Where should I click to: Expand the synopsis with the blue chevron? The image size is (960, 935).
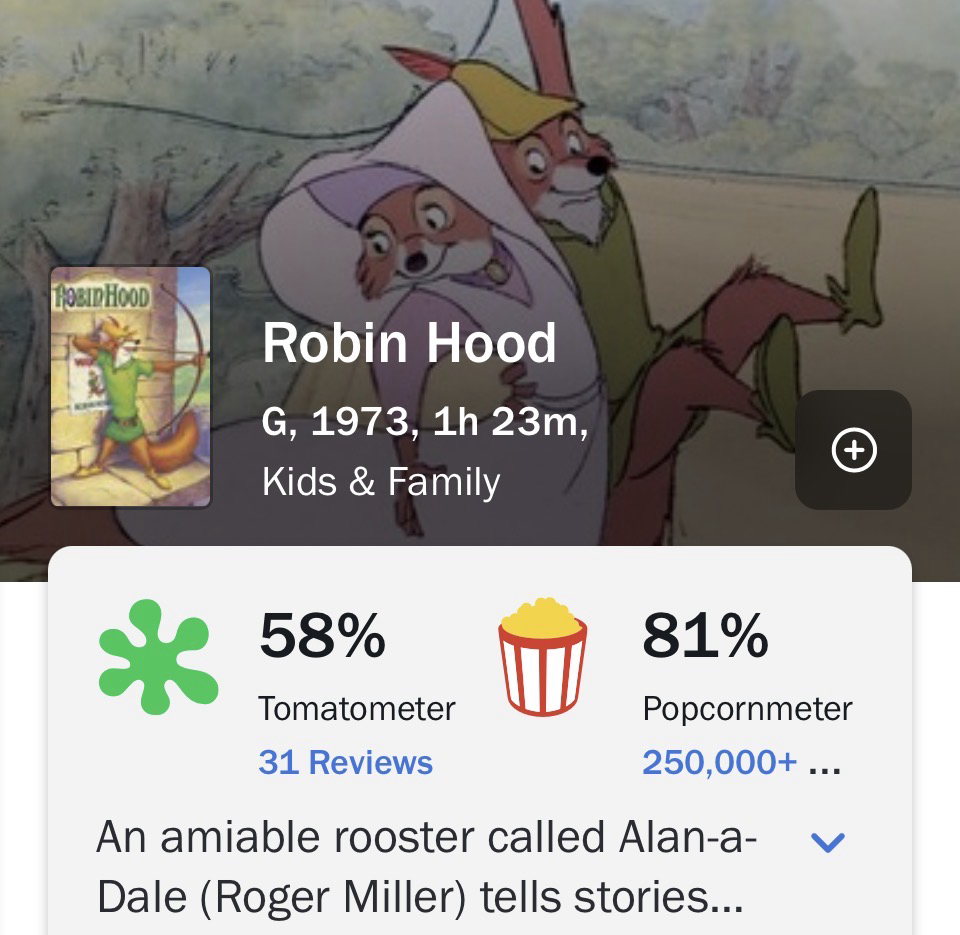click(827, 842)
